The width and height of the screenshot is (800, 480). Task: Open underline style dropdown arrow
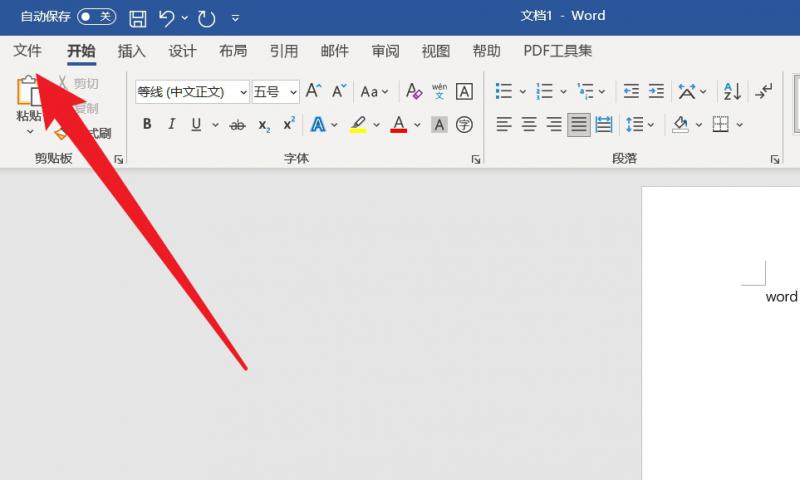click(x=215, y=124)
